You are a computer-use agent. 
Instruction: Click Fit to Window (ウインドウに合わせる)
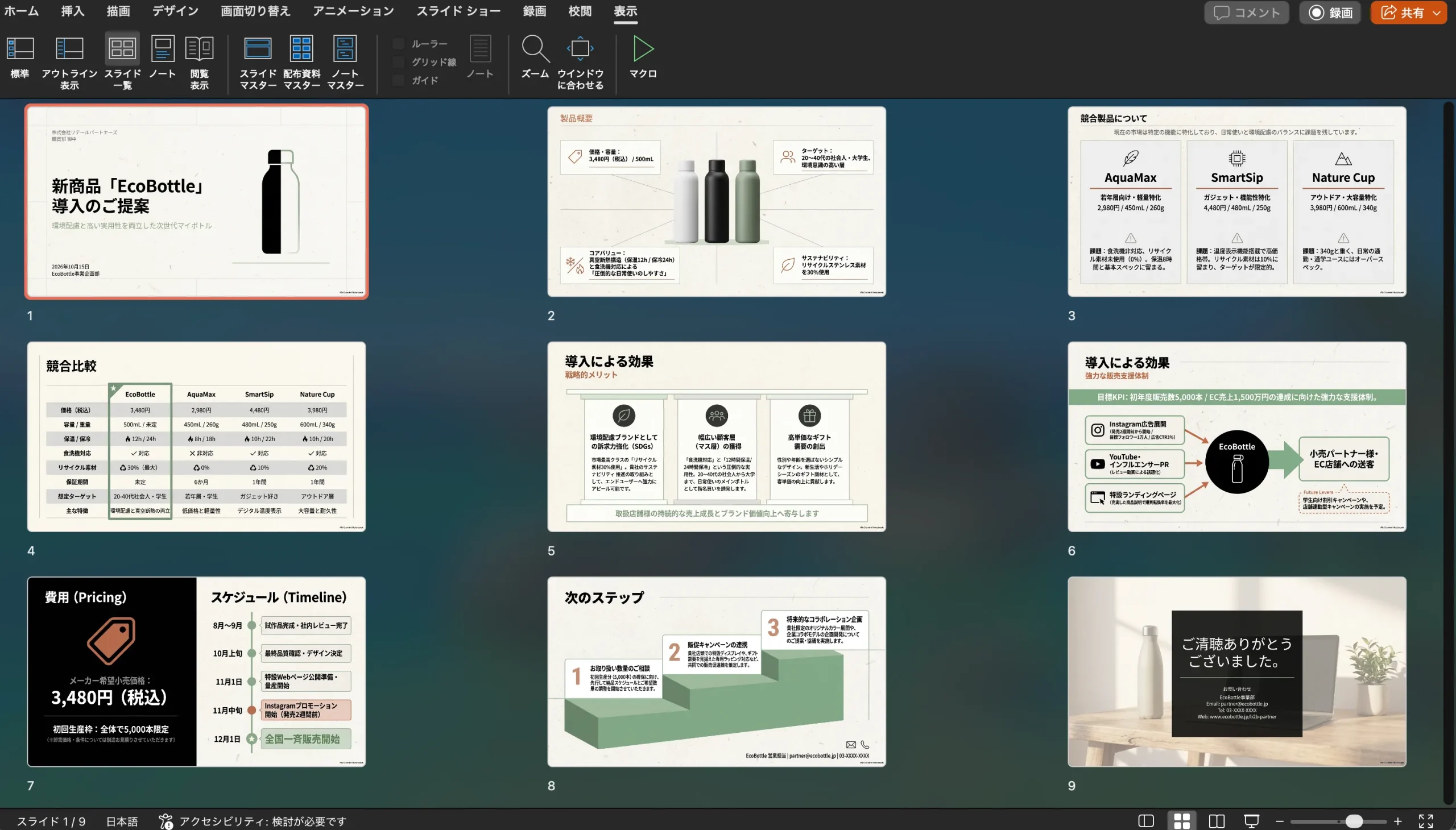(x=580, y=61)
